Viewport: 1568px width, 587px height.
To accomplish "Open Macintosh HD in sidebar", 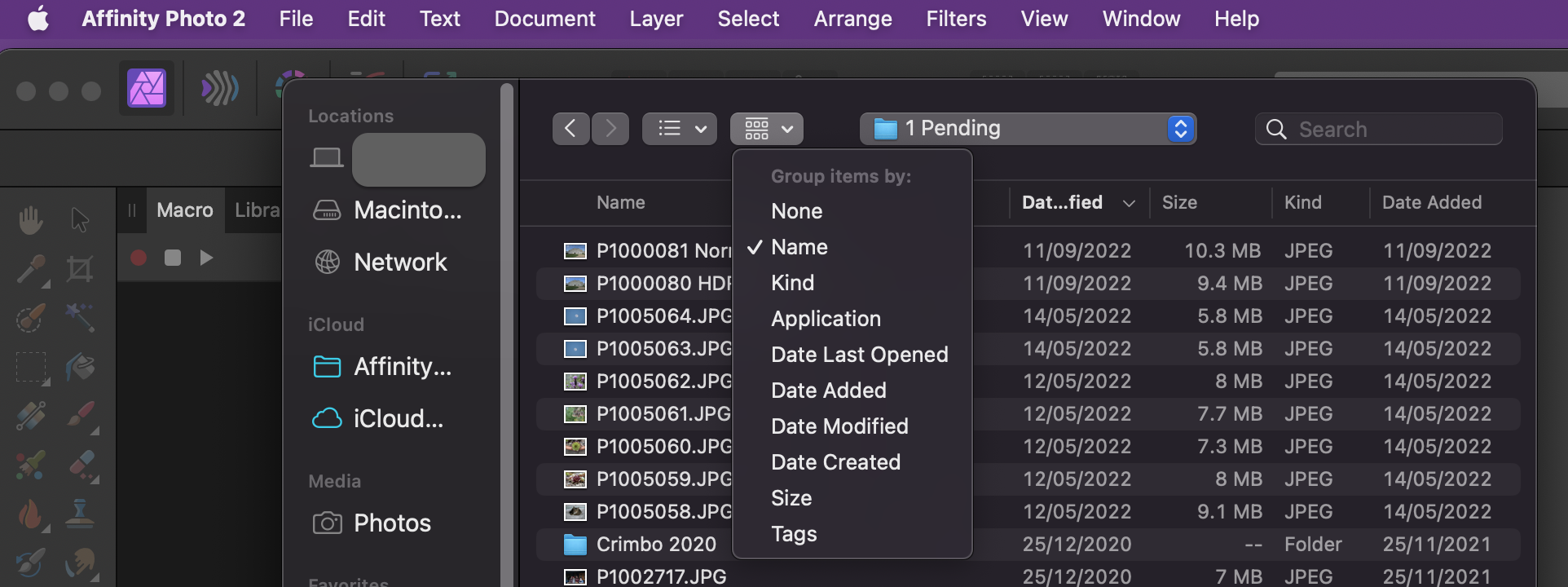I will pyautogui.click(x=389, y=210).
